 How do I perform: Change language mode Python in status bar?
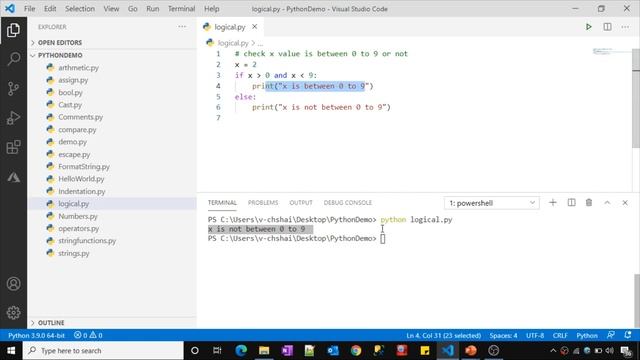pyautogui.click(x=587, y=335)
